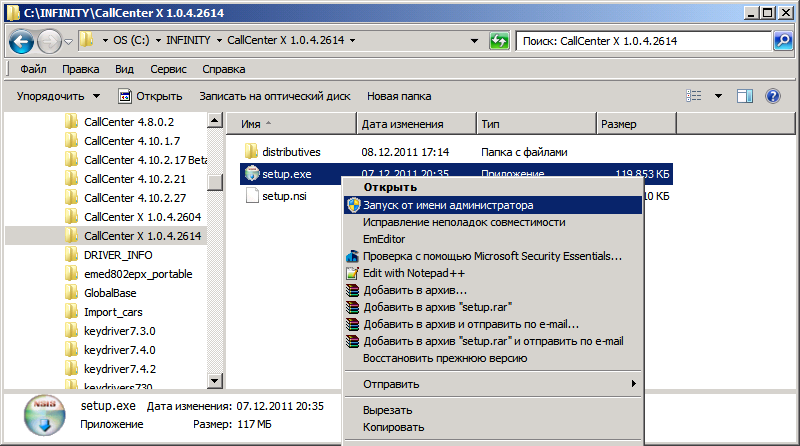This screenshot has height=446, width=800.
Task: Select CallCenter X 1.0.4.2604 folder
Action: pyautogui.click(x=142, y=217)
